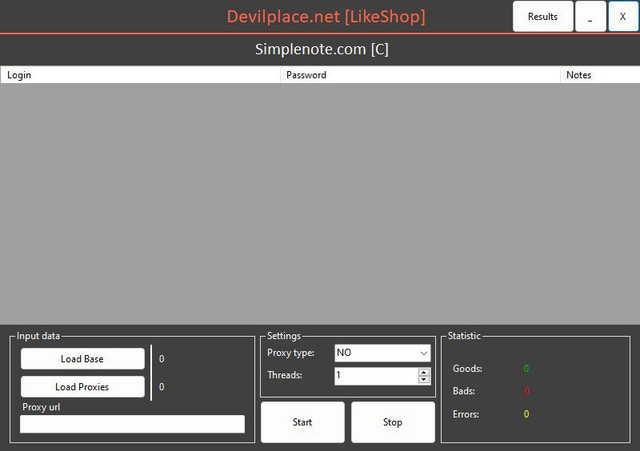Click the Proxy type label
Image resolution: width=640 pixels, height=451 pixels.
[291, 353]
